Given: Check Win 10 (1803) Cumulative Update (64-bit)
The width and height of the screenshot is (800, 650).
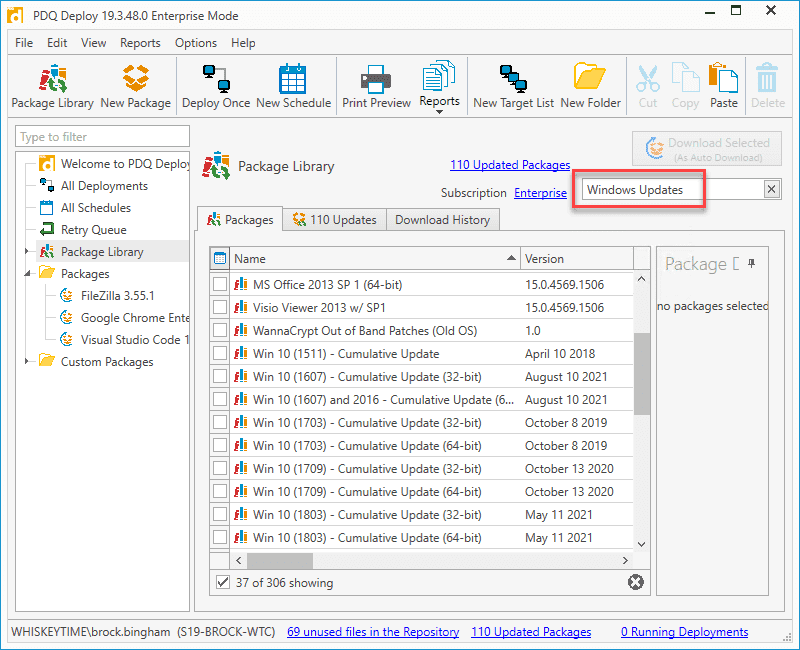Looking at the screenshot, I should [x=220, y=537].
